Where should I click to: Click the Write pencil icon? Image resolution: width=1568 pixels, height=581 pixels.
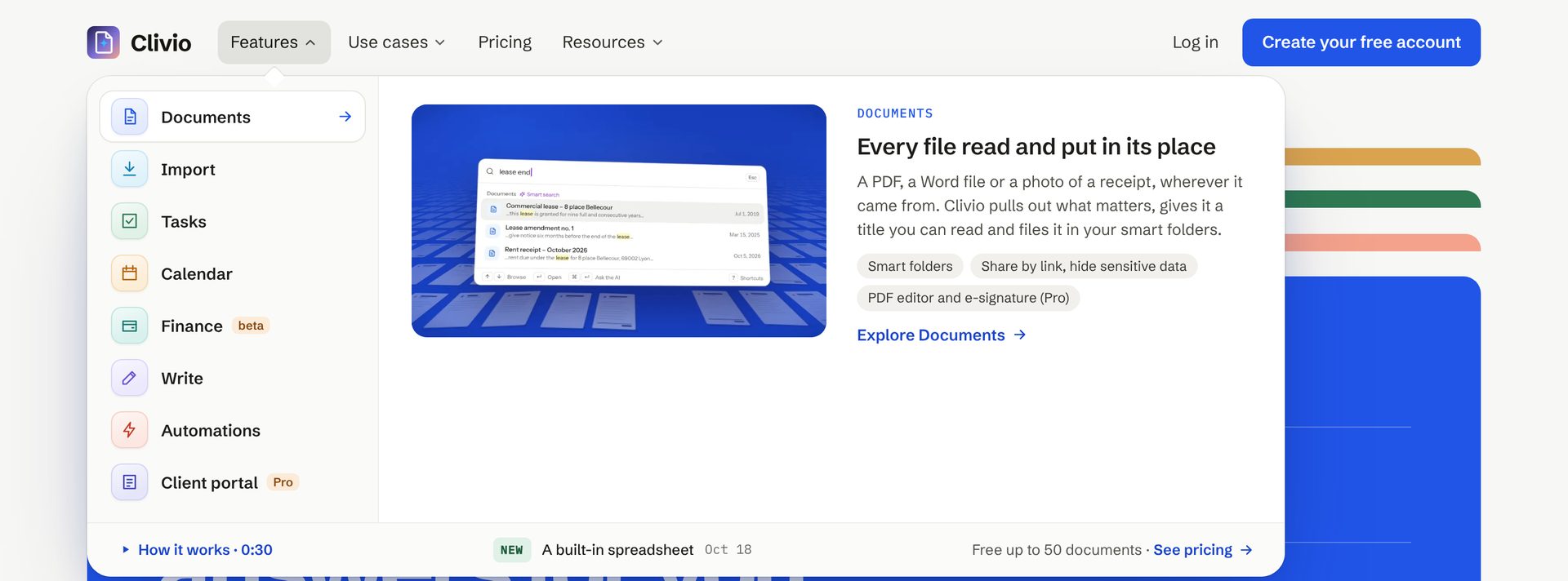(130, 378)
